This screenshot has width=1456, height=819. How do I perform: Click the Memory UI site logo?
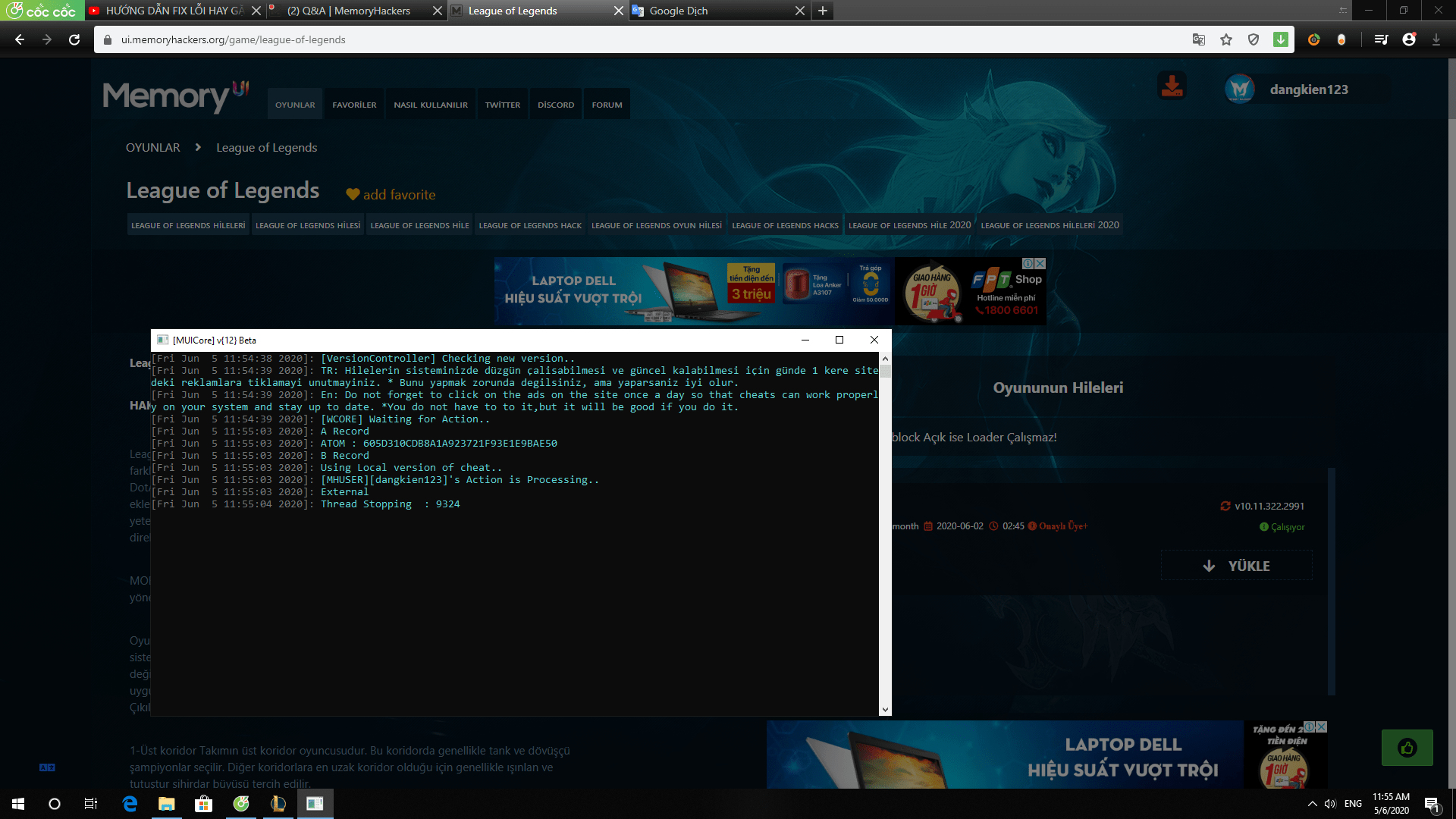[x=176, y=96]
